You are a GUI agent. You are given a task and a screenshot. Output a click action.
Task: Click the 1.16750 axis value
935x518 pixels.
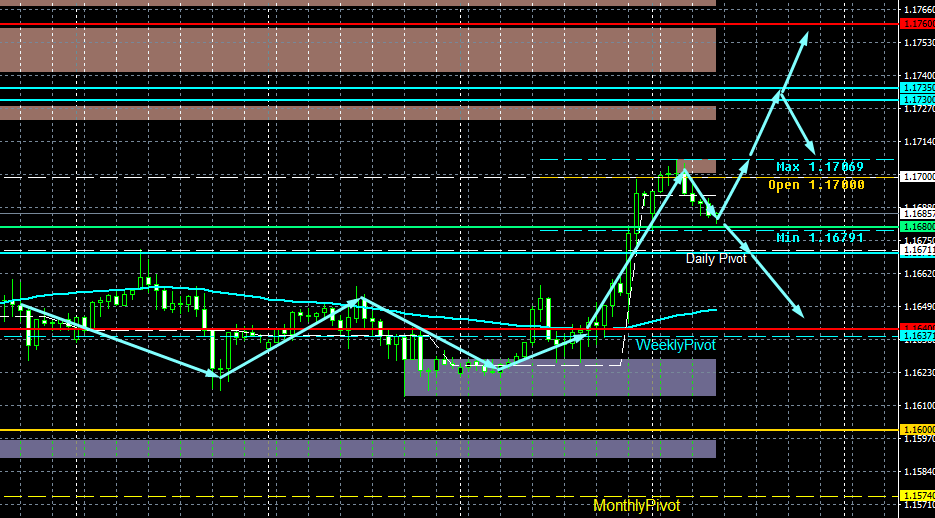(919, 240)
